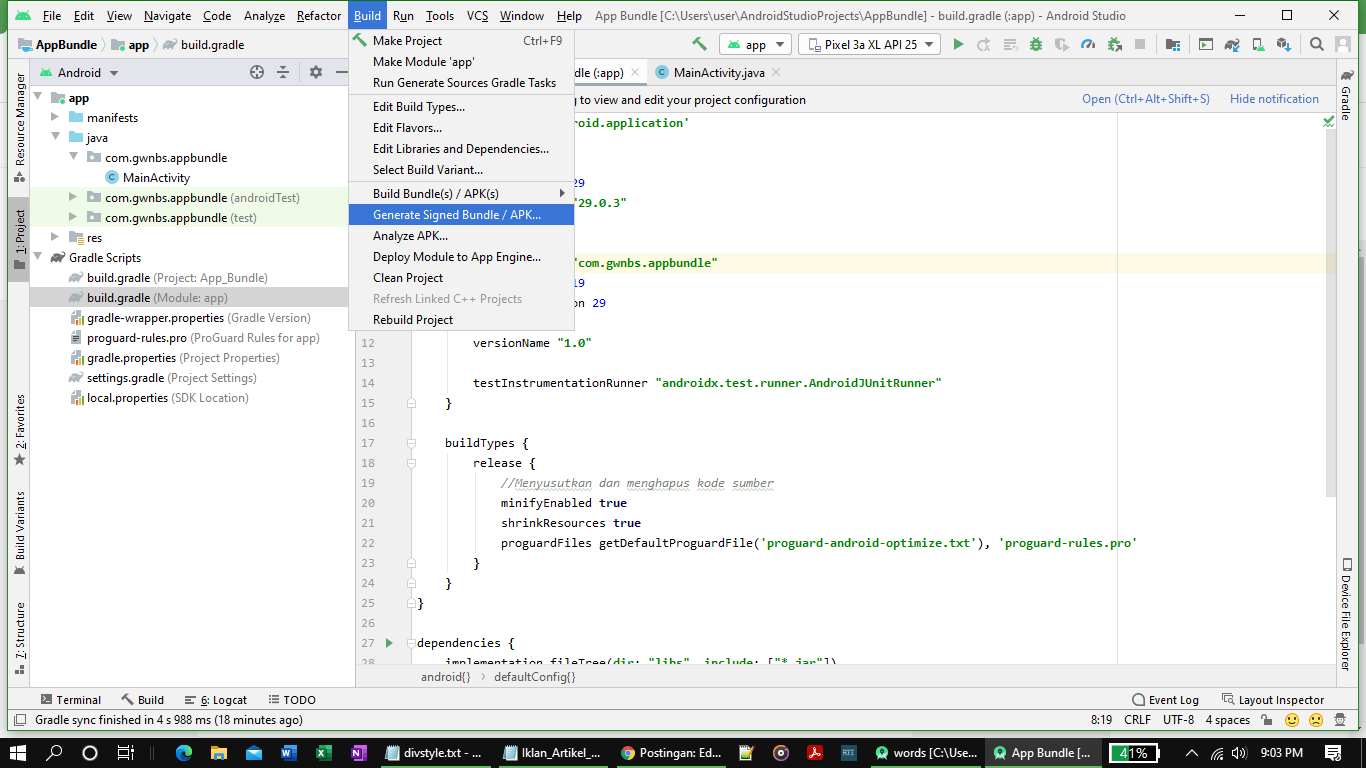Collapse all nodes using the Project panel icon
This screenshot has width=1366, height=768.
pyautogui.click(x=282, y=72)
